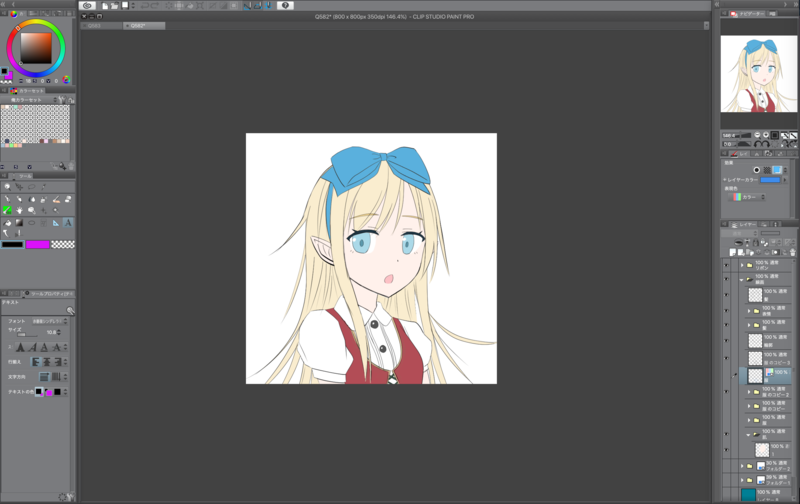Click the Save icon in top toolbar
The width and height of the screenshot is (800, 504).
click(125, 6)
